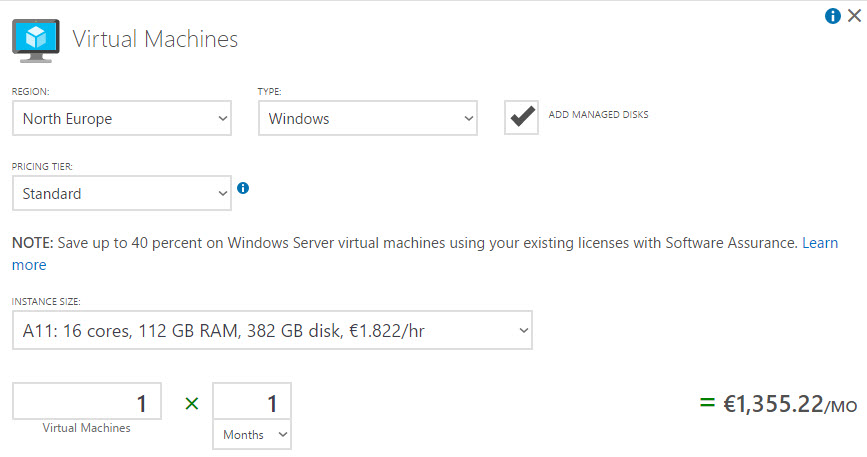Screen dimensions: 867x457
Task: Click the INSTANCE SIZE label
Action: [46, 302]
